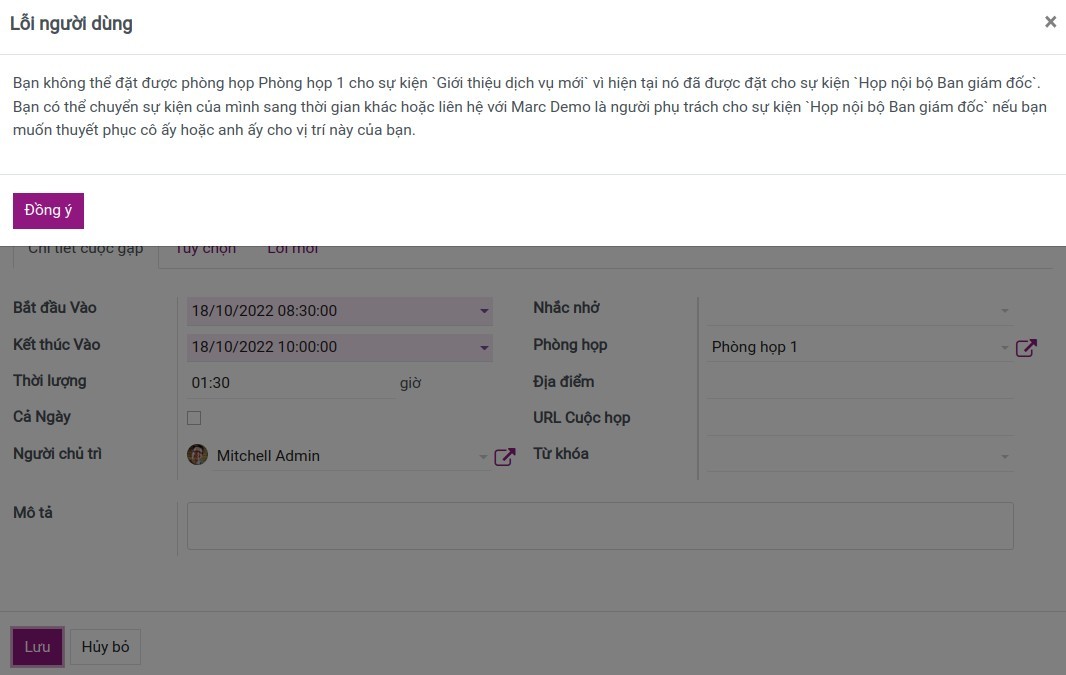This screenshot has width=1066, height=675.
Task: Open the Kết thúc Vào date picker arrow
Action: (x=485, y=348)
